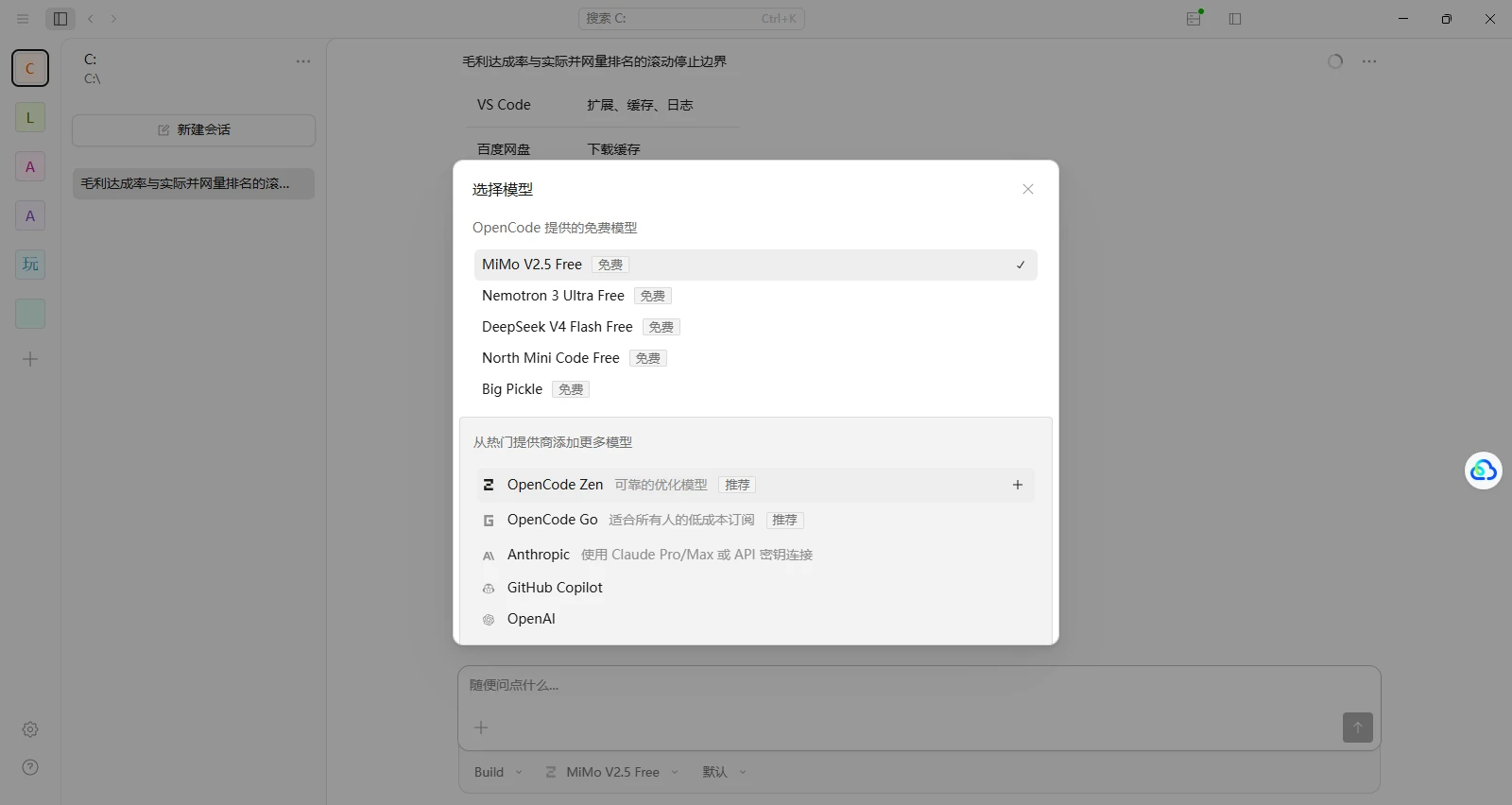Connect the OpenCode Go provider
The height and width of the screenshot is (805, 1512).
tap(756, 520)
